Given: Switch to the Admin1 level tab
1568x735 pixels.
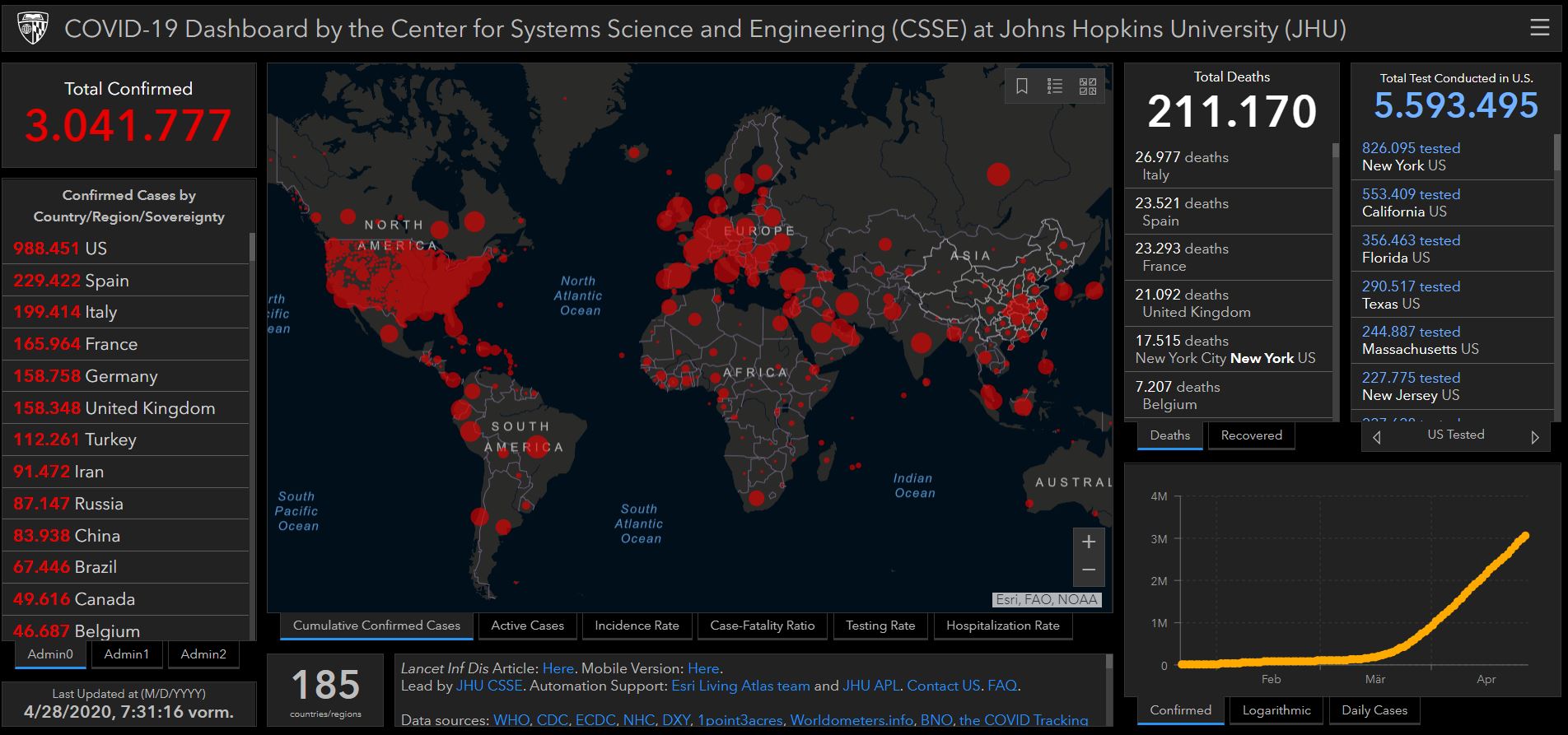Looking at the screenshot, I should pos(127,654).
